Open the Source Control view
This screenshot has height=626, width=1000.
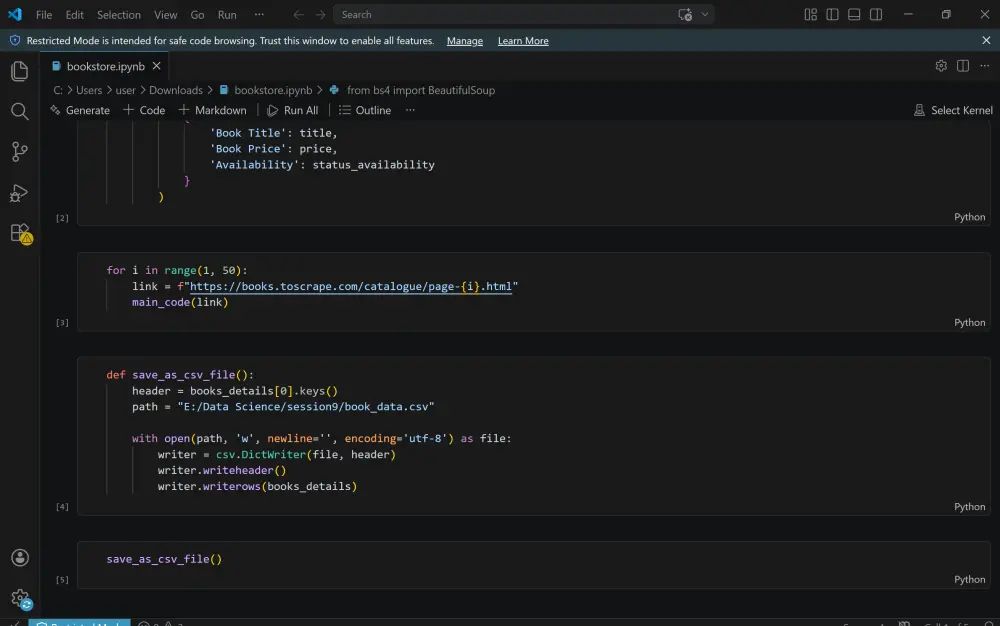[x=20, y=152]
